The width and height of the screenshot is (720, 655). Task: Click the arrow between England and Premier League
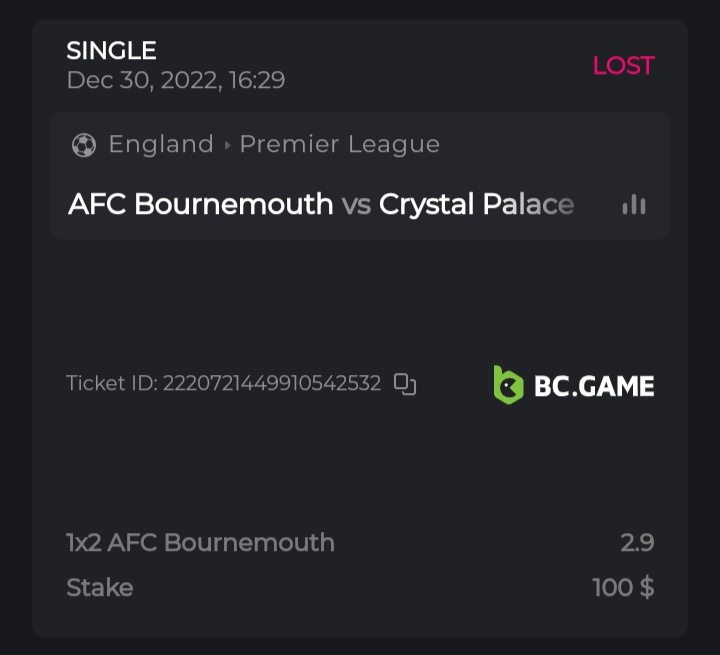[x=227, y=145]
